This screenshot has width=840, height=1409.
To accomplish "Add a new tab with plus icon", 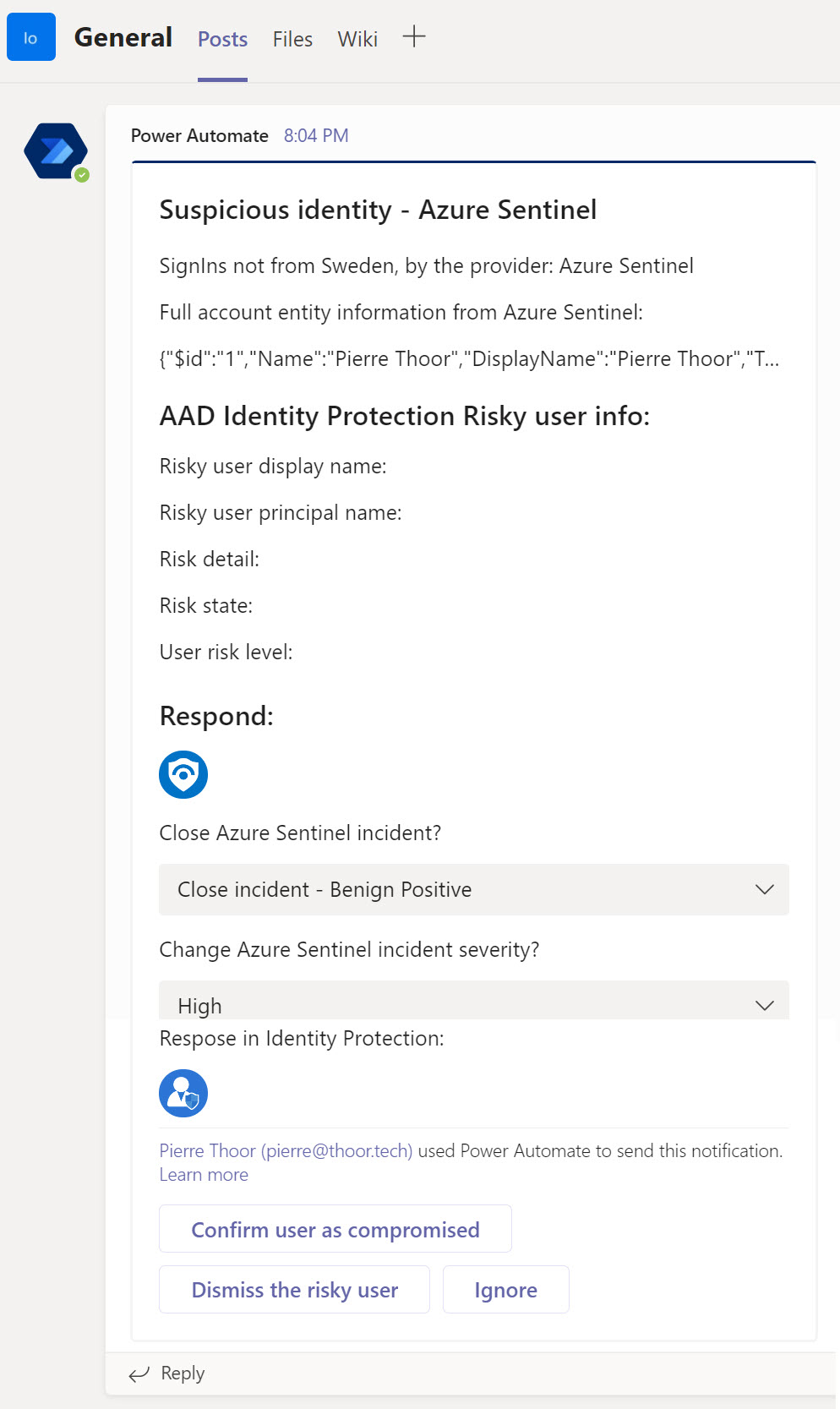I will [x=414, y=36].
